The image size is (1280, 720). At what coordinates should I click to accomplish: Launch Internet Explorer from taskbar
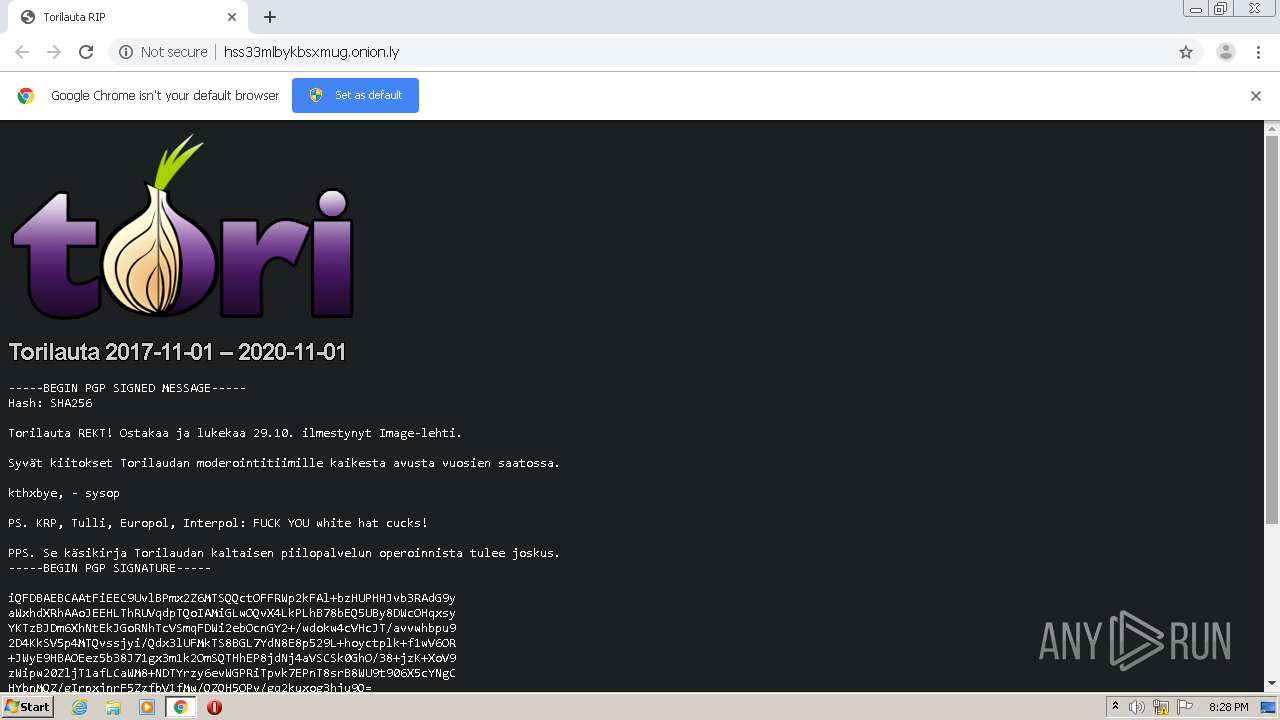coord(79,707)
